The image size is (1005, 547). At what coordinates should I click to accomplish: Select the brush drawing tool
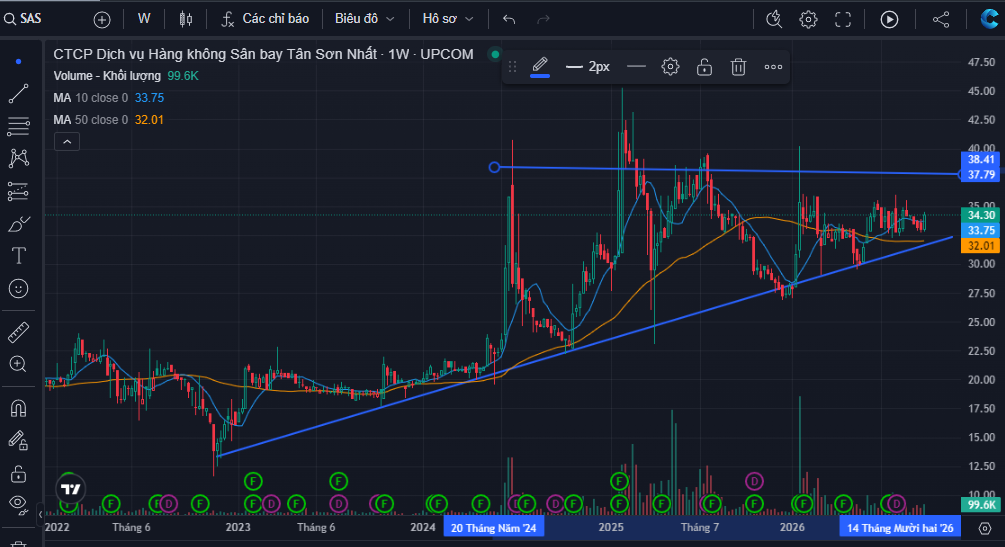(19, 224)
